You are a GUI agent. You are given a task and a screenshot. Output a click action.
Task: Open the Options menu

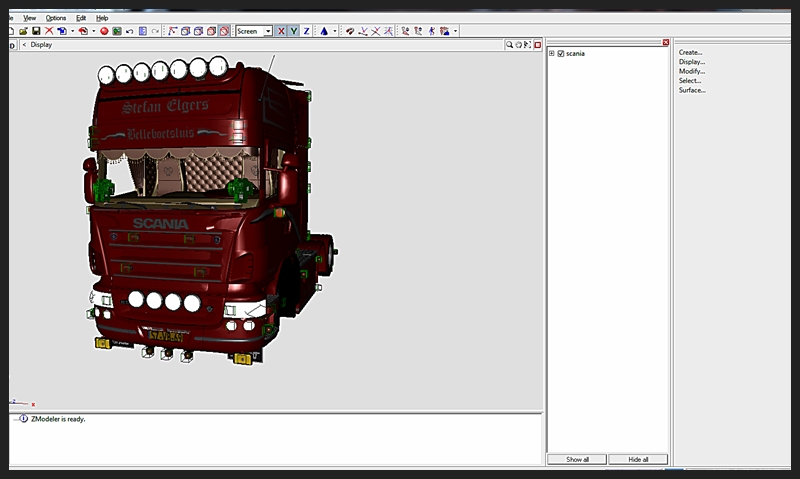tap(56, 18)
